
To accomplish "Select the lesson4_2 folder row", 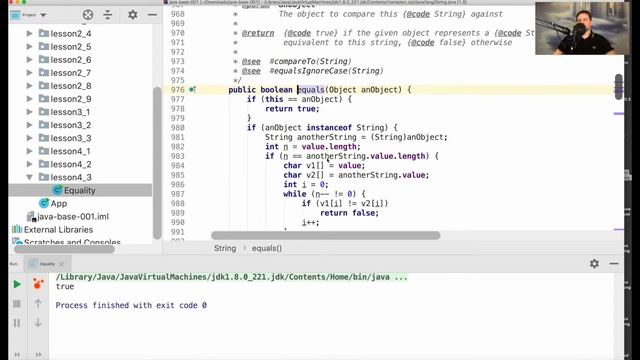I will 80,164.
